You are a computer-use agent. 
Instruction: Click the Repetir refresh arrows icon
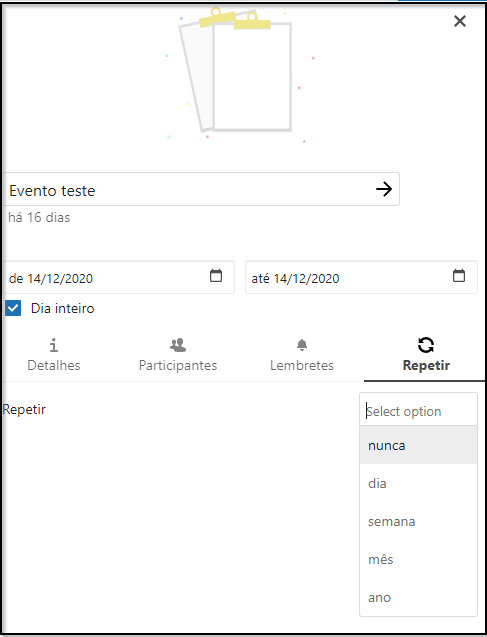coord(426,345)
